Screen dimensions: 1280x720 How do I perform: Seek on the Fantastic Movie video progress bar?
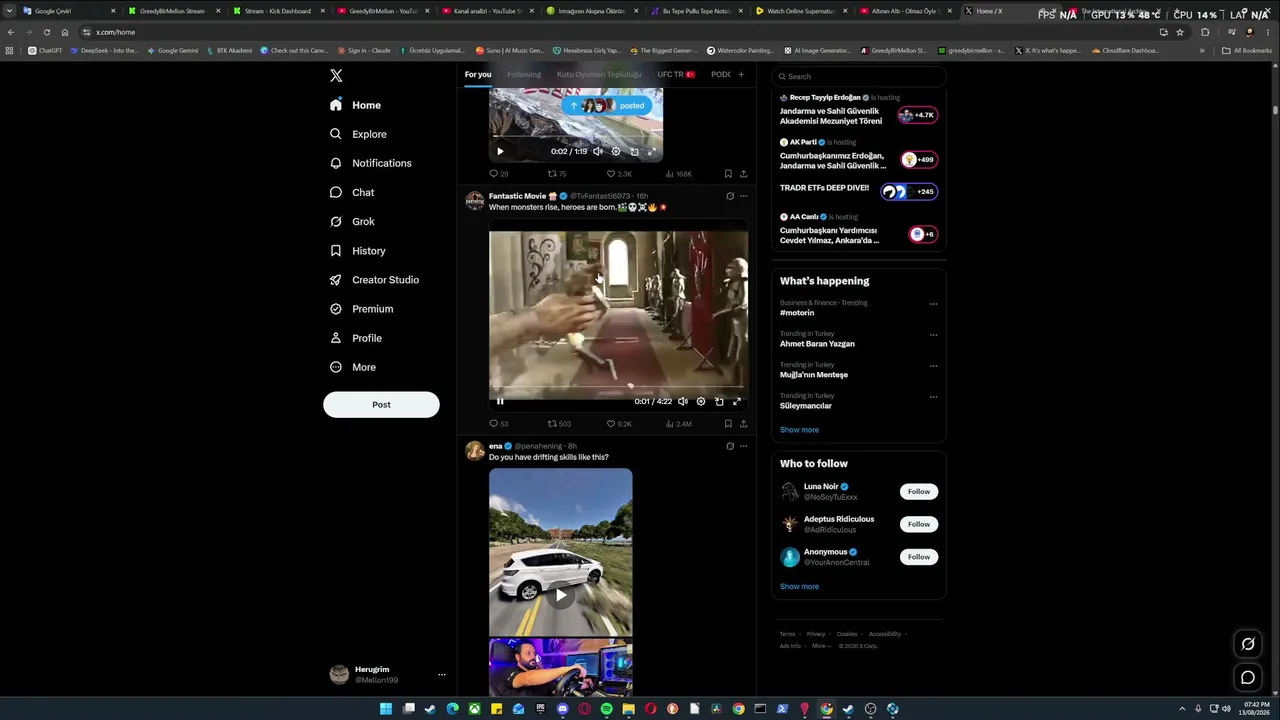pos(618,385)
